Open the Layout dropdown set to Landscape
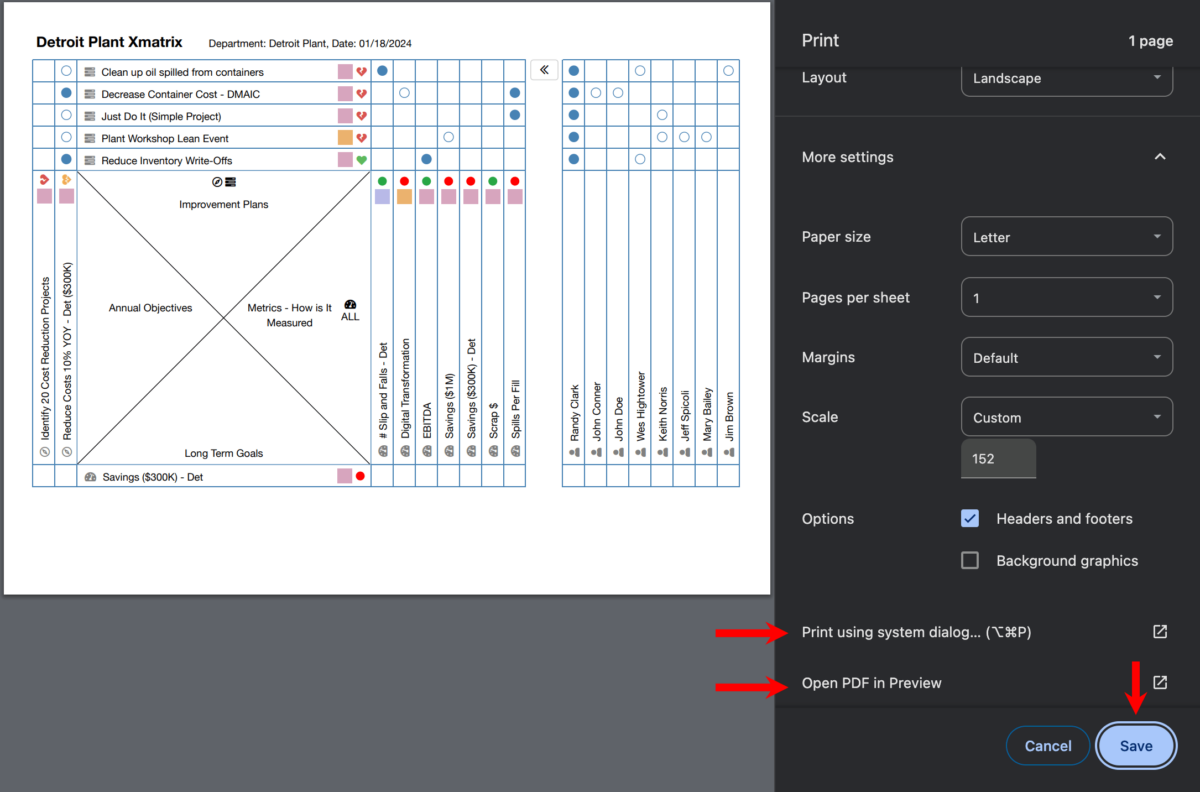 (1066, 78)
